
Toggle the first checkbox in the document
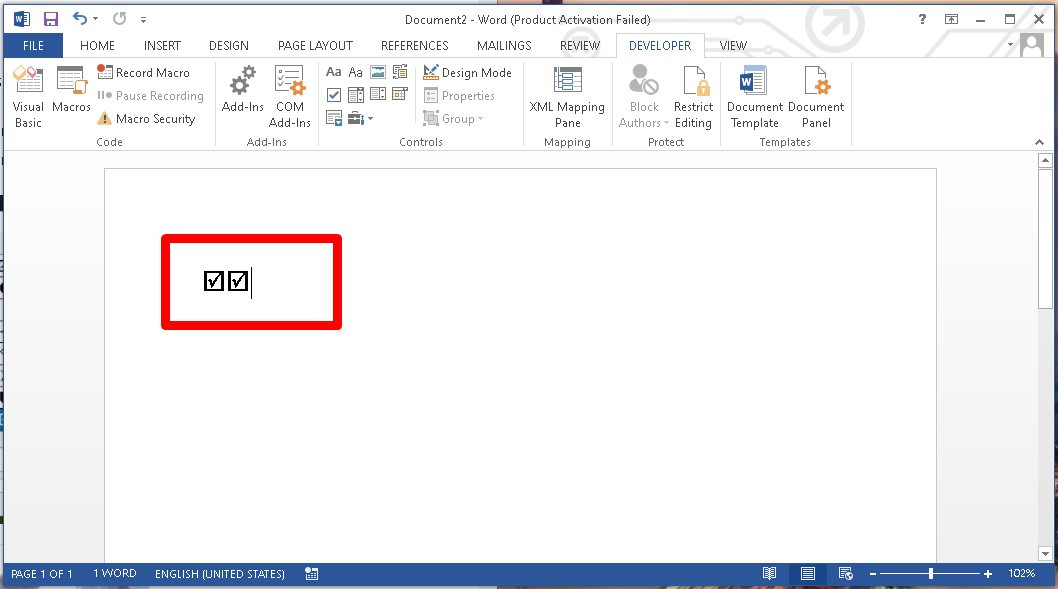213,281
